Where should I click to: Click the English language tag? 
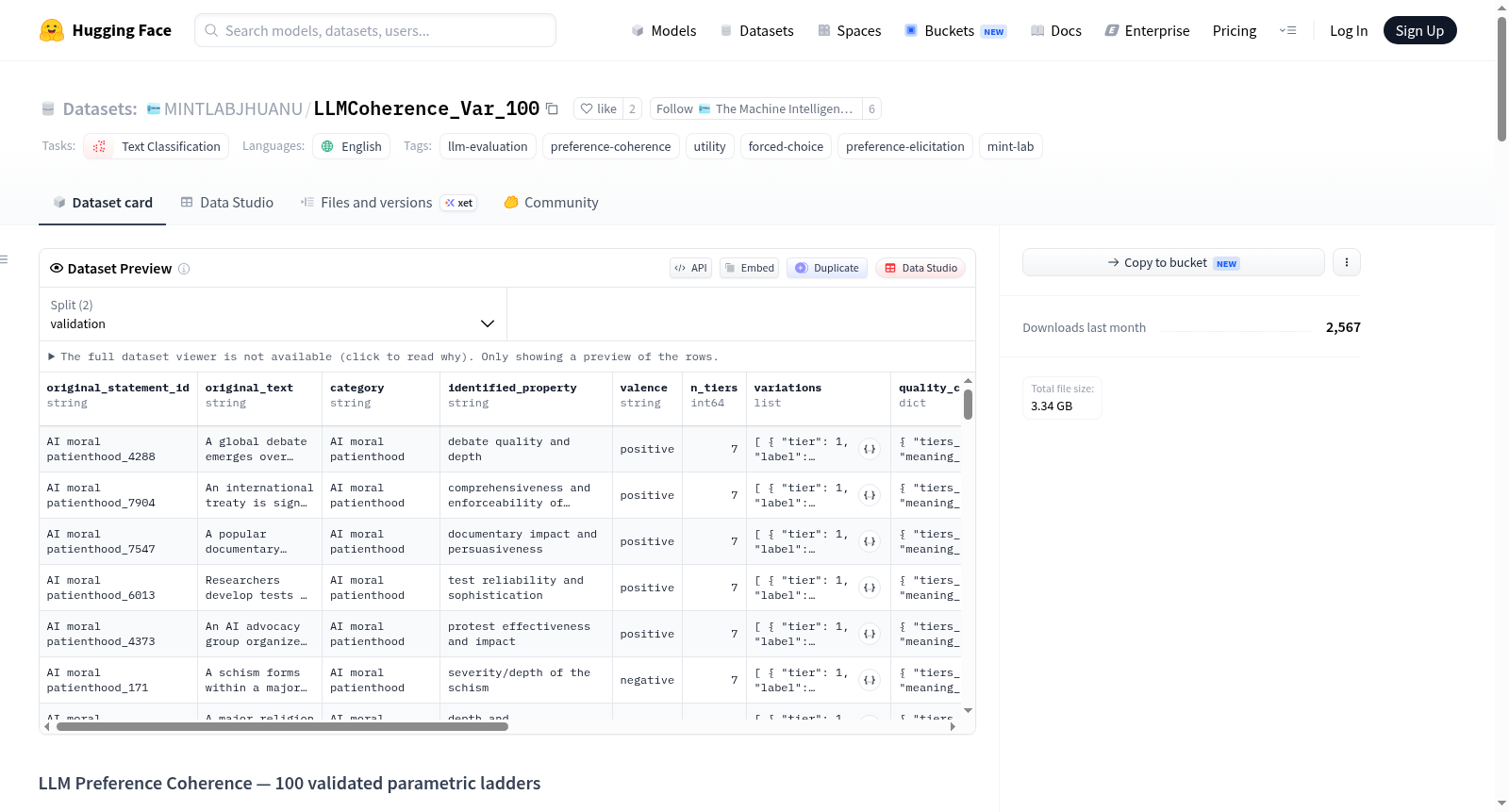pos(351,146)
